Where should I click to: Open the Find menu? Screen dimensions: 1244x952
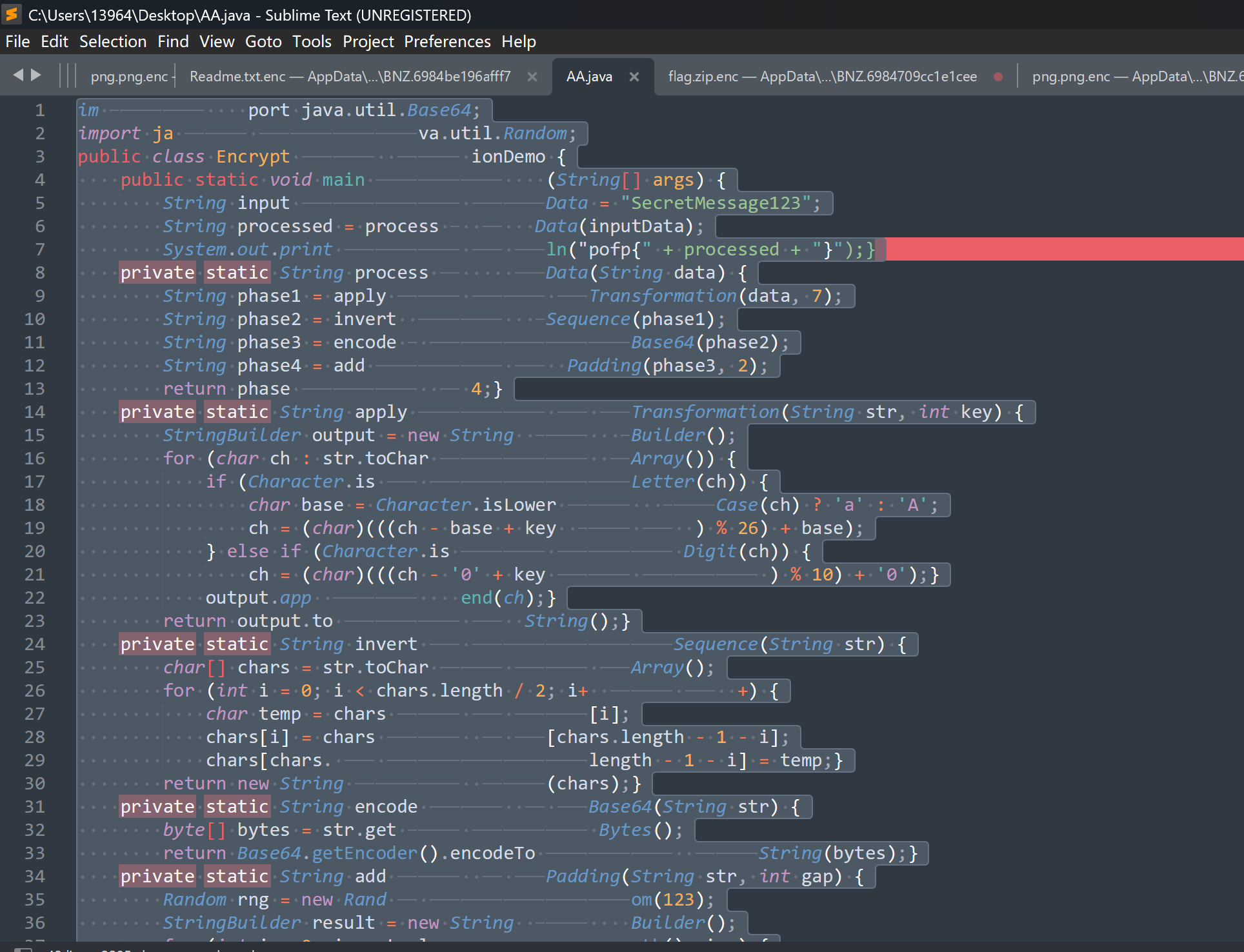[x=173, y=42]
